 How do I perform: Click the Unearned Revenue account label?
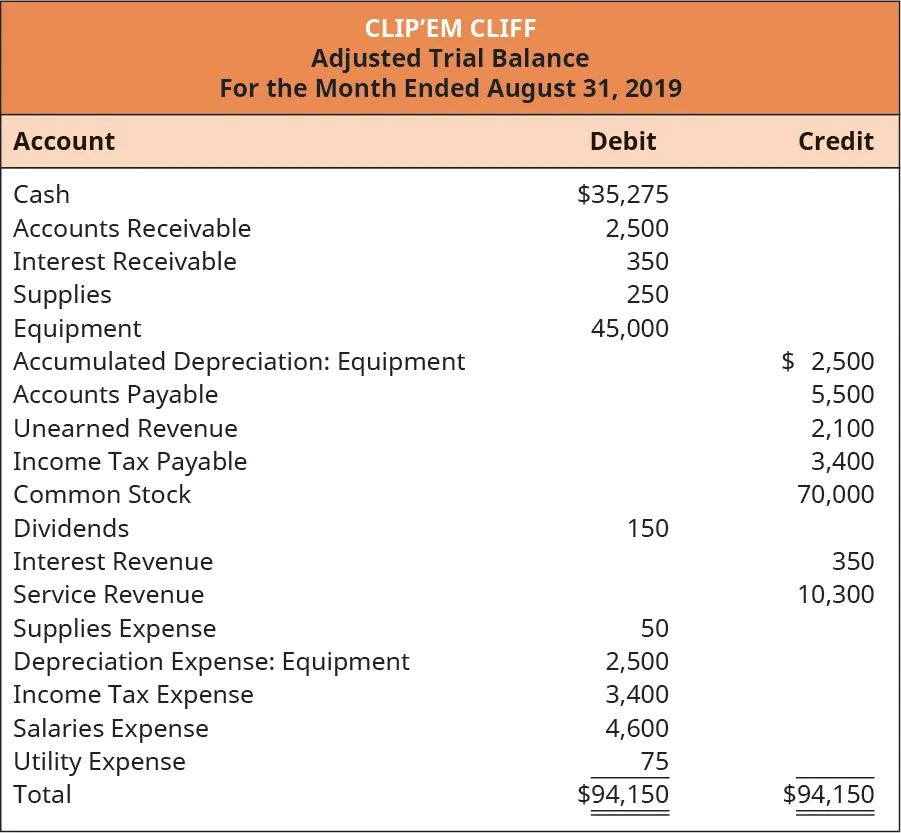point(125,429)
